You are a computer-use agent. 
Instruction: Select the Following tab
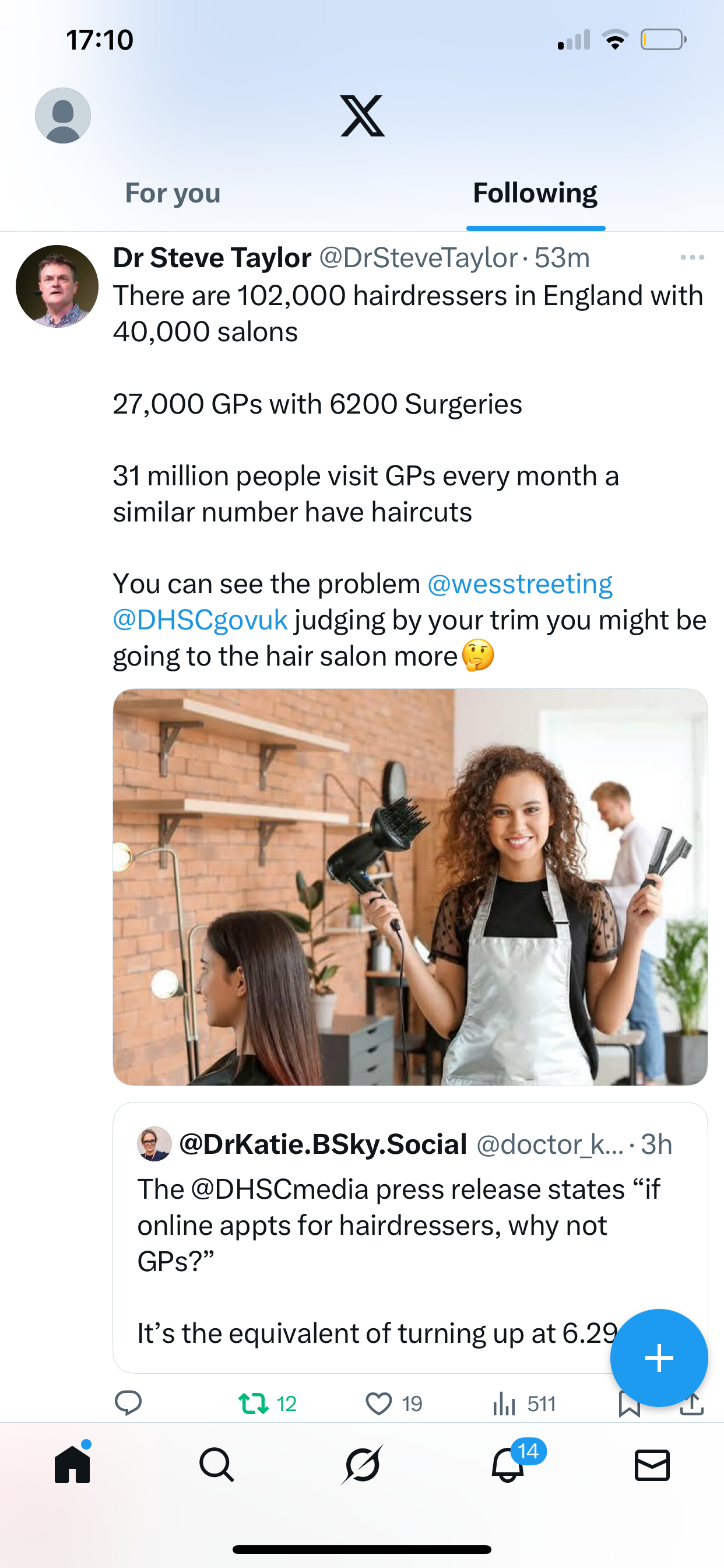[535, 193]
